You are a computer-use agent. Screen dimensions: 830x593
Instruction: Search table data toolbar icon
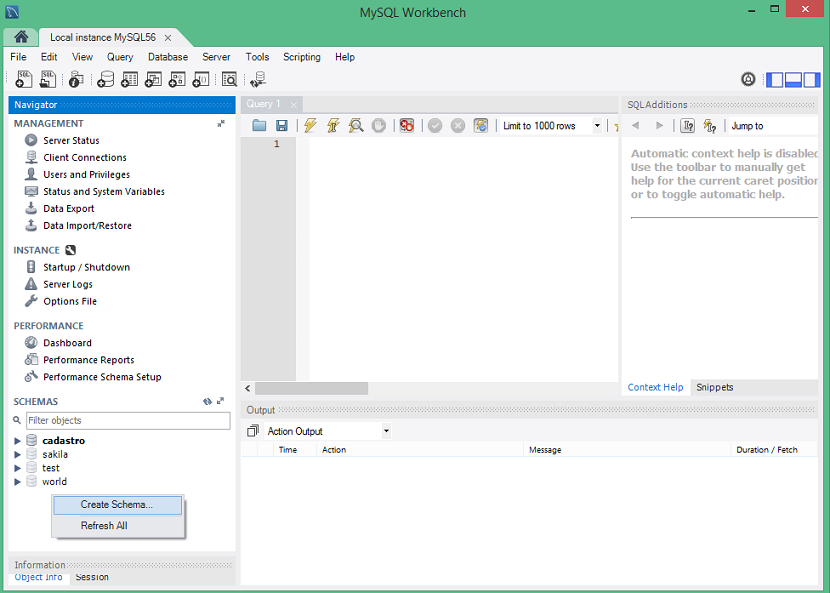[229, 79]
